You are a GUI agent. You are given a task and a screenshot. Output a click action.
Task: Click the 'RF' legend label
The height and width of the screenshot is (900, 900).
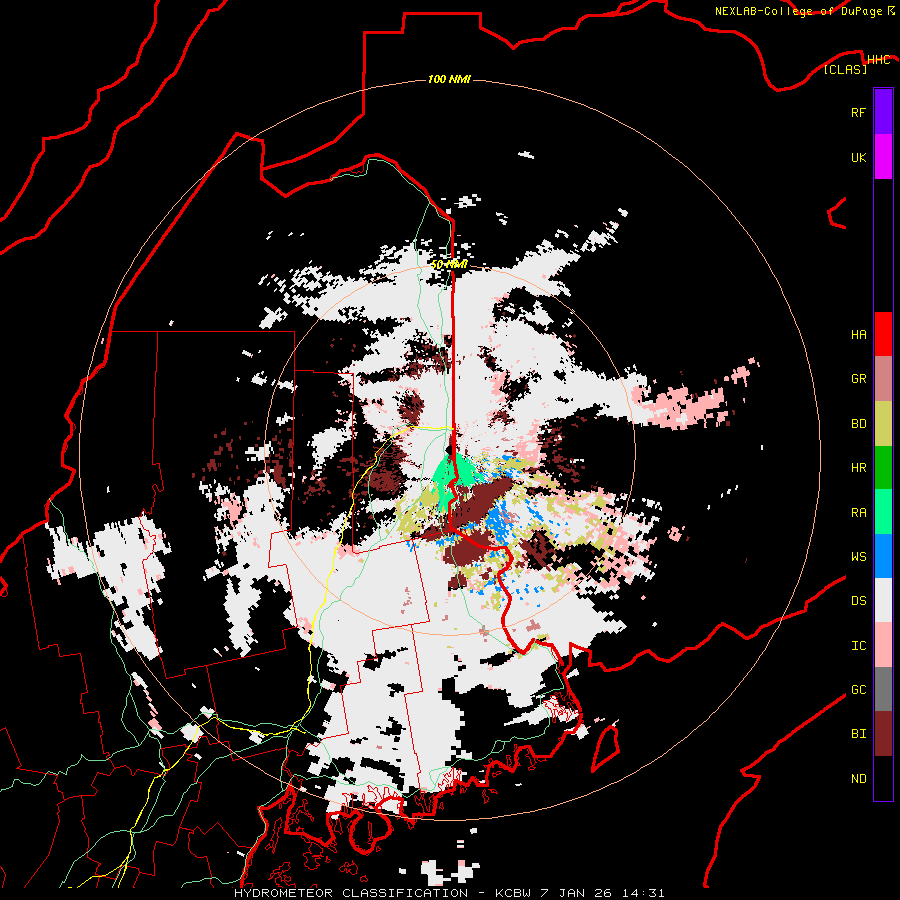[x=858, y=112]
